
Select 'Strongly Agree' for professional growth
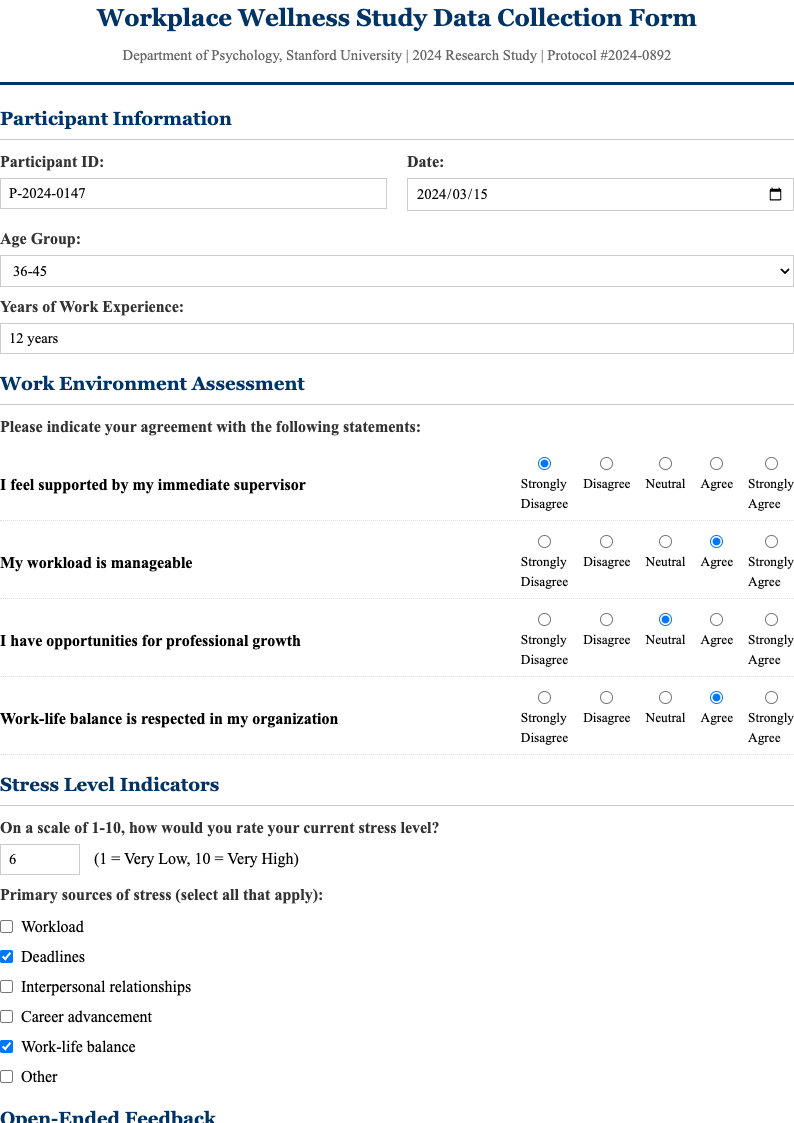(x=771, y=619)
